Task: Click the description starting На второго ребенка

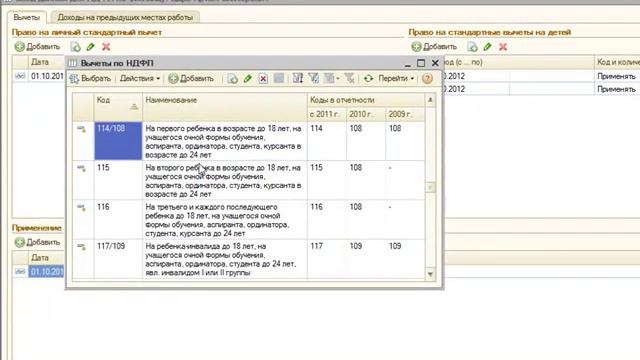Action: [x=223, y=180]
